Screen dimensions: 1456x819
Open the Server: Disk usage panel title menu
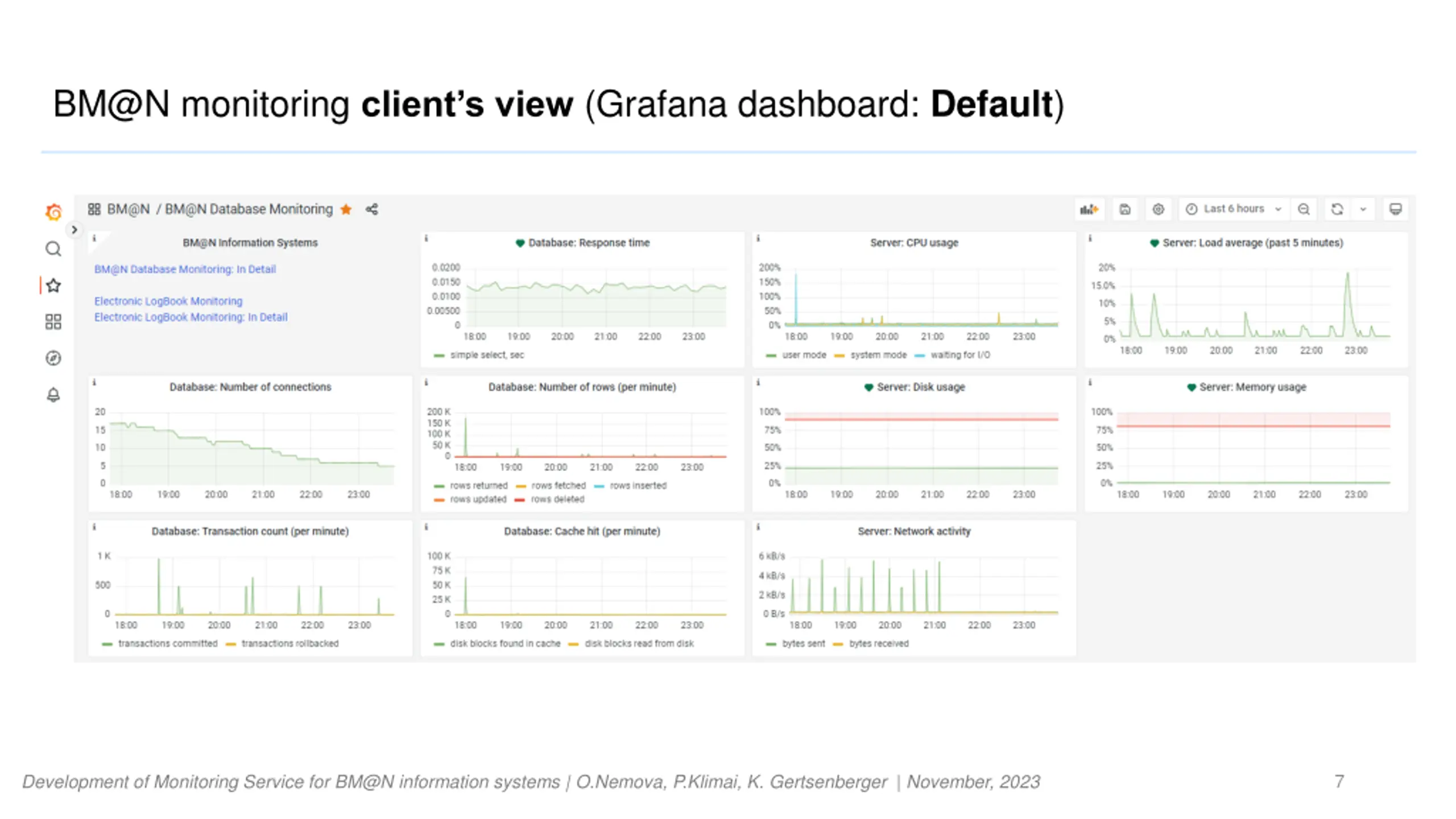[921, 387]
